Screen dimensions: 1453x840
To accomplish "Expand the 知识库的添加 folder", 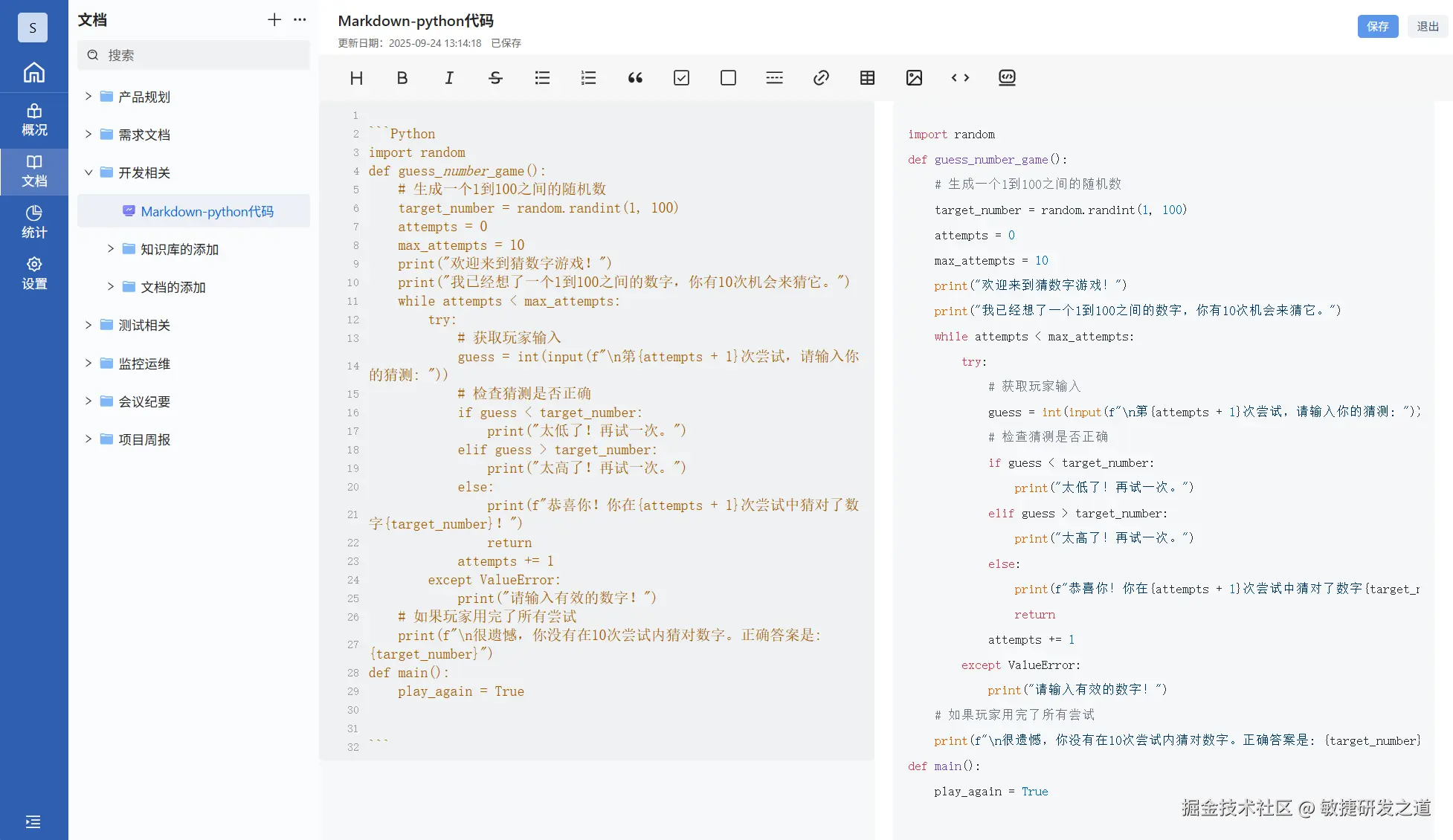I will (111, 249).
